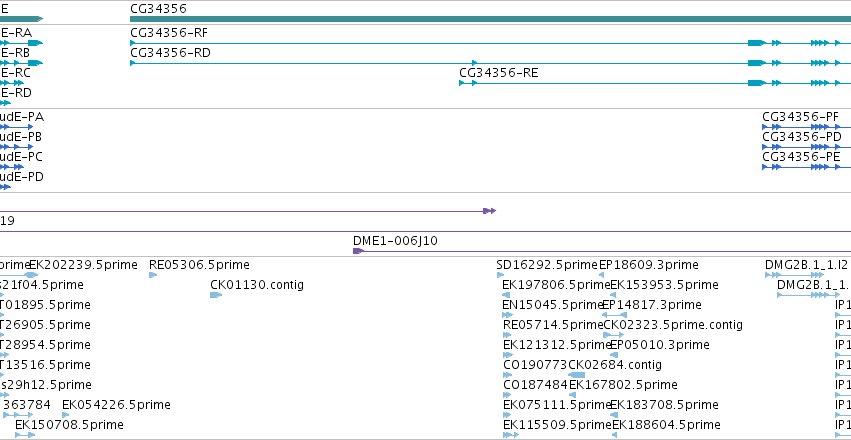Select the udE-PD coding sequence label
Image resolution: width=851 pixels, height=440 pixels.
22,177
